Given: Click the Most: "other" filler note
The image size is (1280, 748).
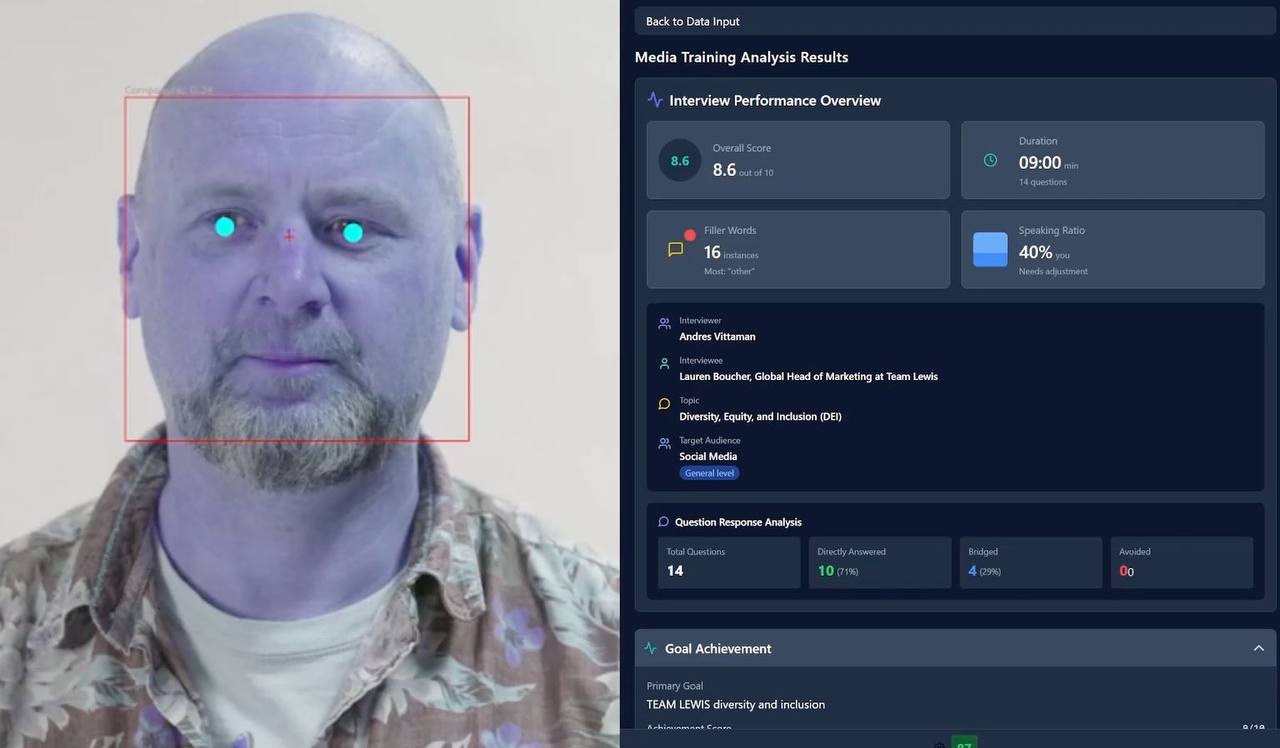Looking at the screenshot, I should (x=729, y=271).
